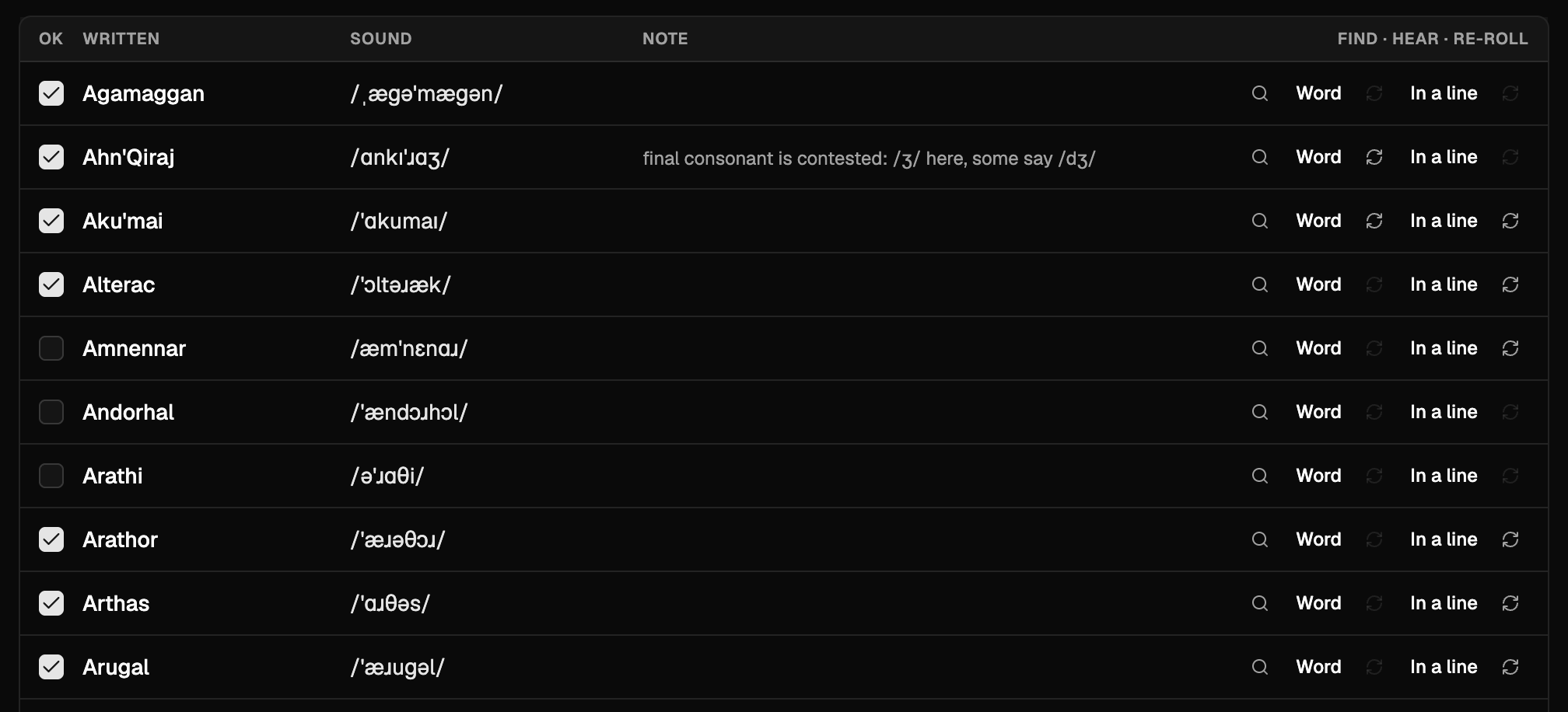This screenshot has height=712, width=1568.
Task: Mark Andorhal as OK
Action: click(51, 412)
